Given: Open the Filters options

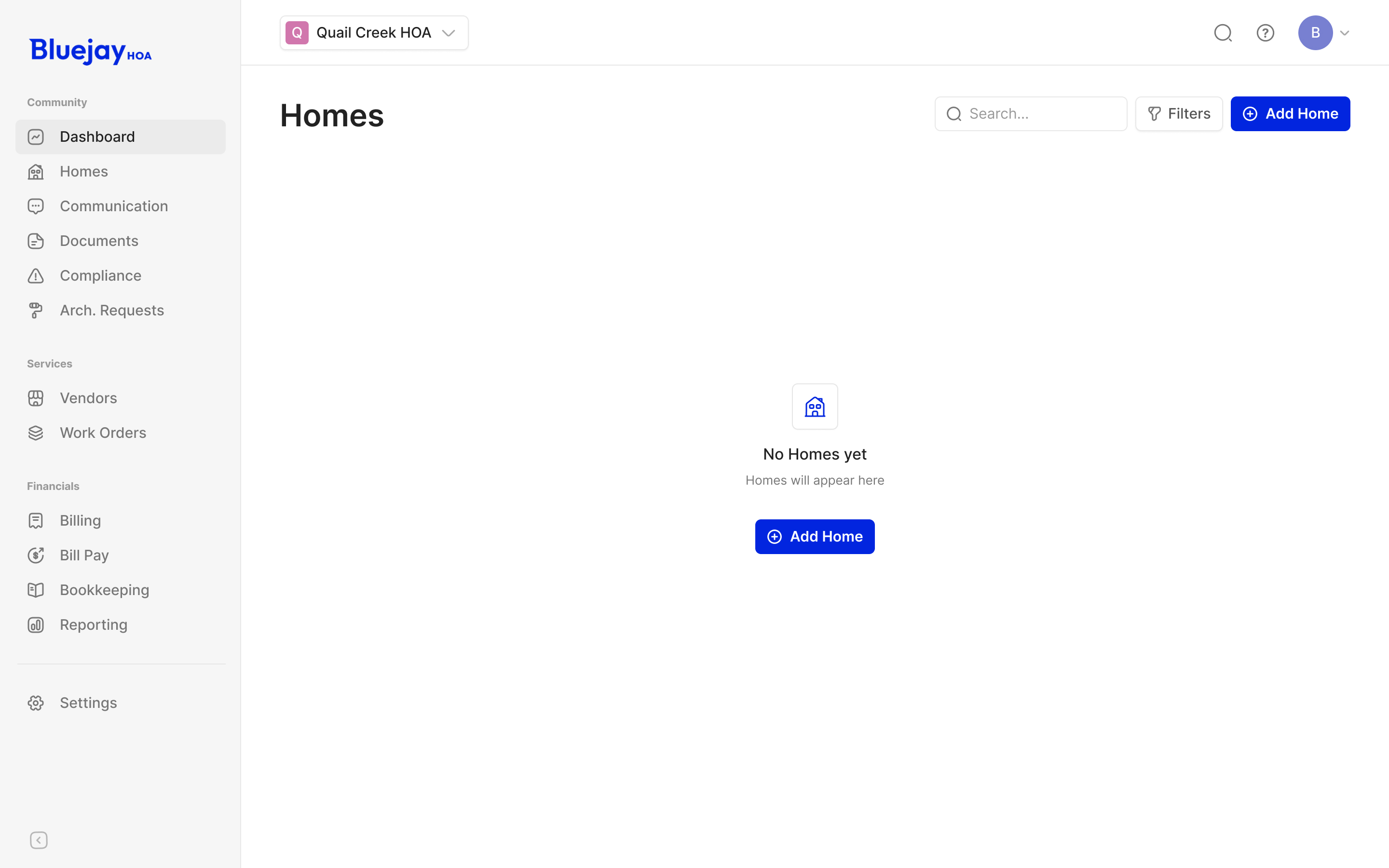Looking at the screenshot, I should [1178, 114].
